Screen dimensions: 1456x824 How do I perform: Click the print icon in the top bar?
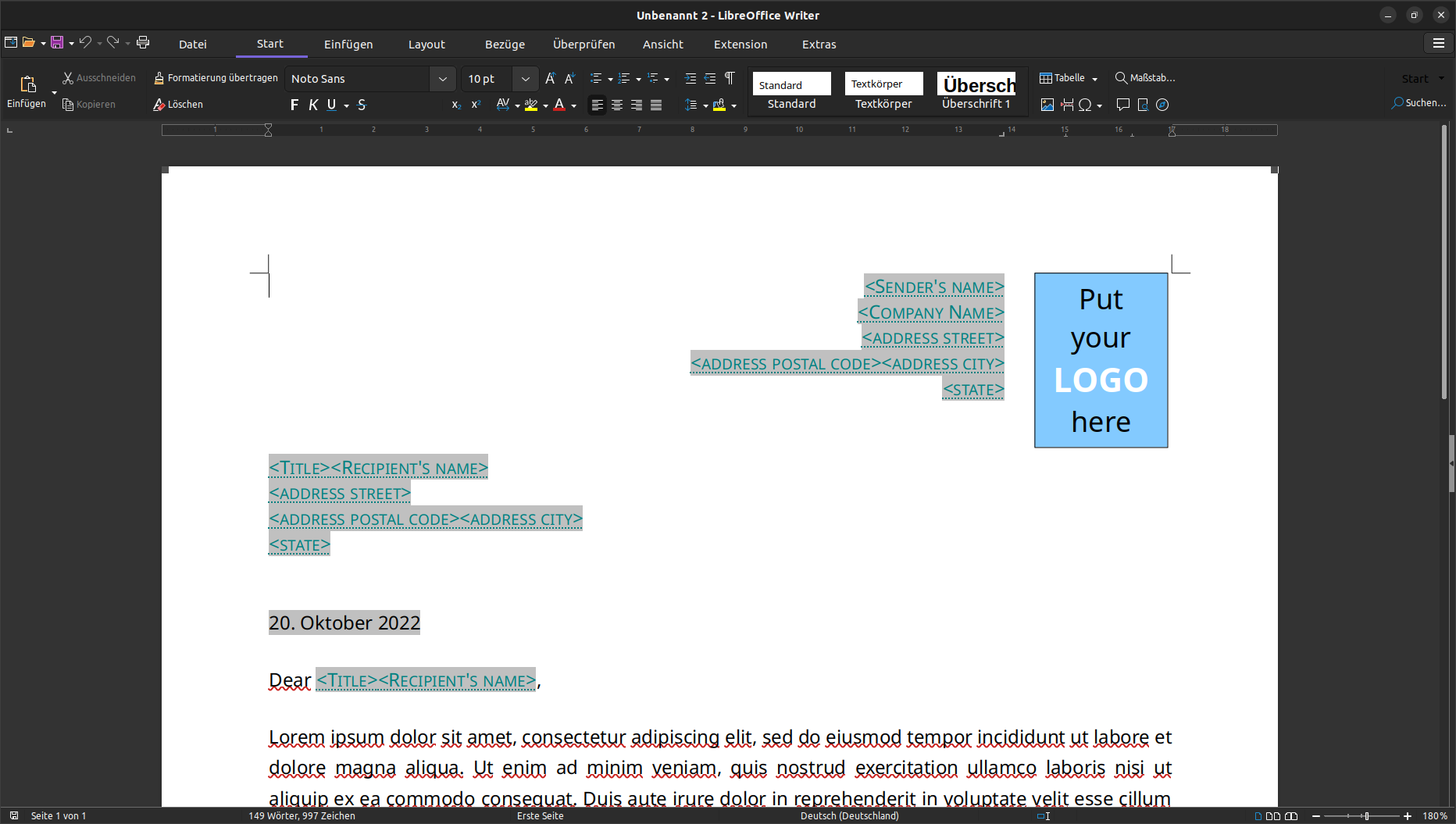(x=143, y=43)
